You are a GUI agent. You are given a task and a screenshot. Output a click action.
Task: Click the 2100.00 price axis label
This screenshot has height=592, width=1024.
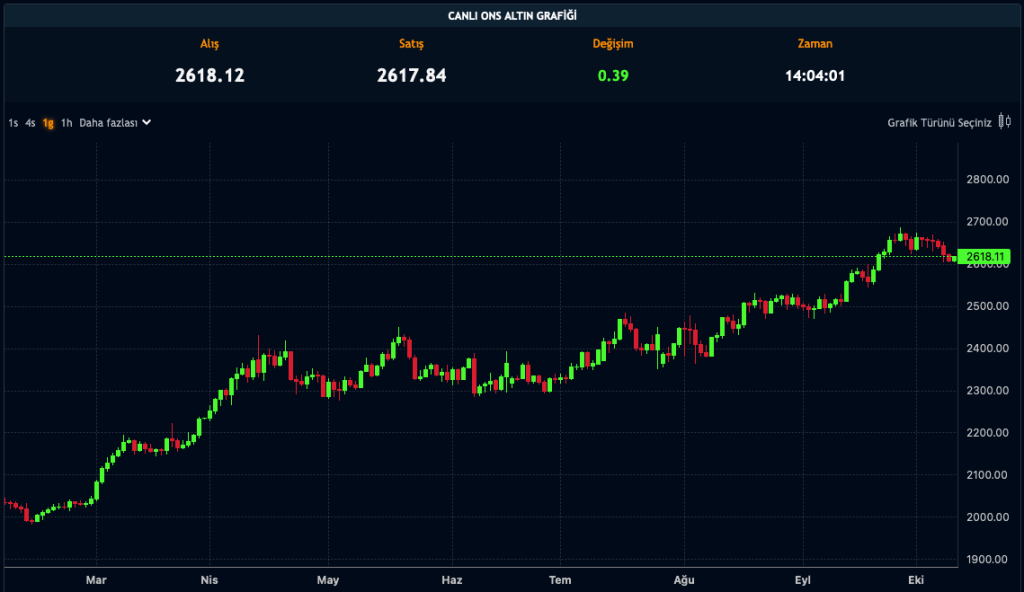pyautogui.click(x=987, y=475)
